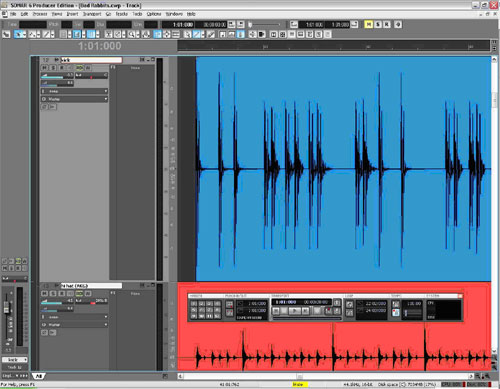The width and height of the screenshot is (500, 389).
Task: Click the time ruler above the clips
Action: [333, 46]
